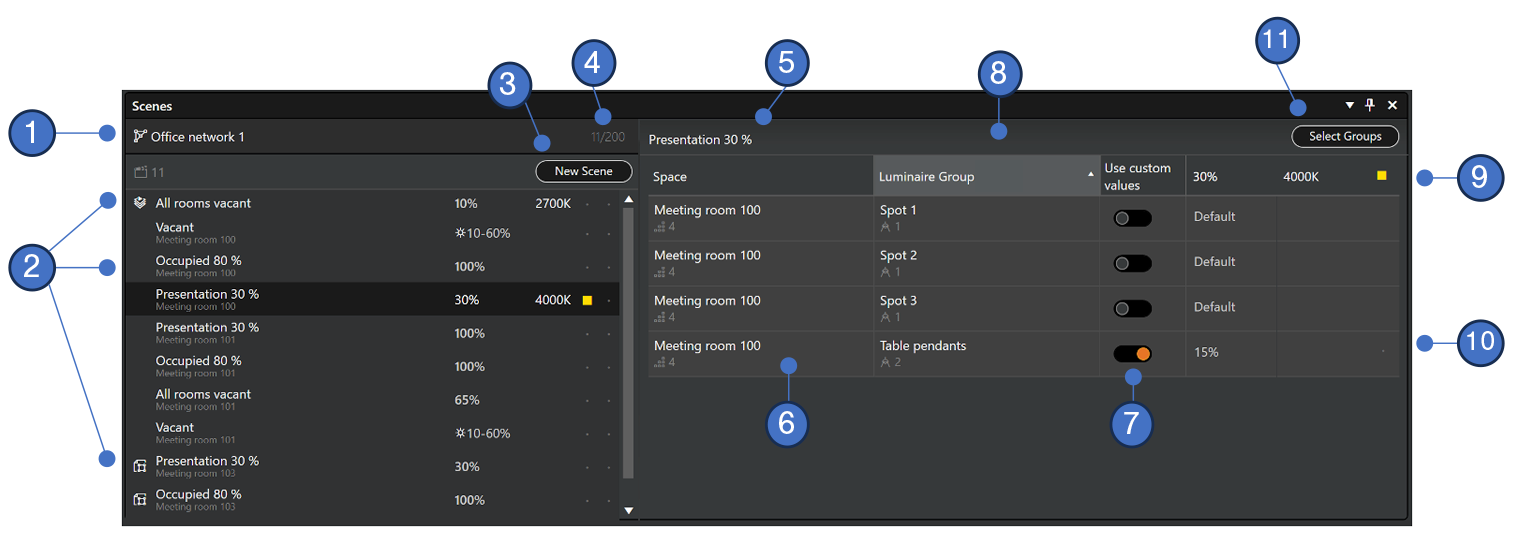Screen dimensions: 1534x554
Task: Disable custom values for Table pendants
Action: 1132,353
